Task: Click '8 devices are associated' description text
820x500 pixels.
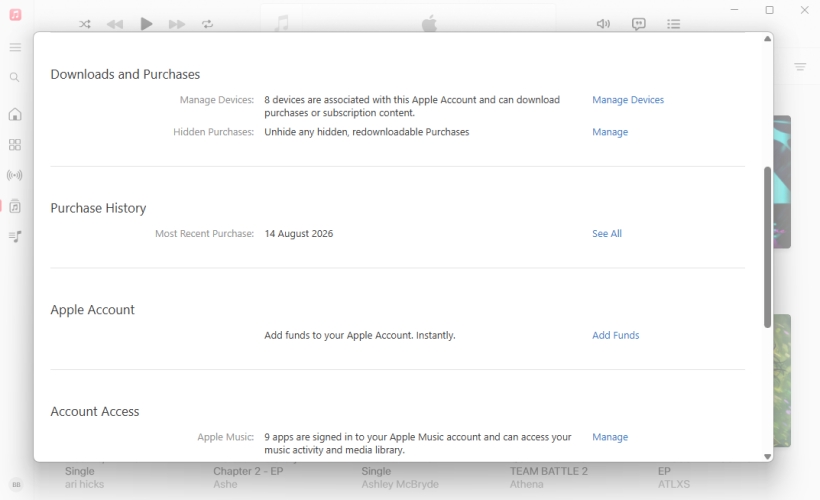Action: click(412, 106)
